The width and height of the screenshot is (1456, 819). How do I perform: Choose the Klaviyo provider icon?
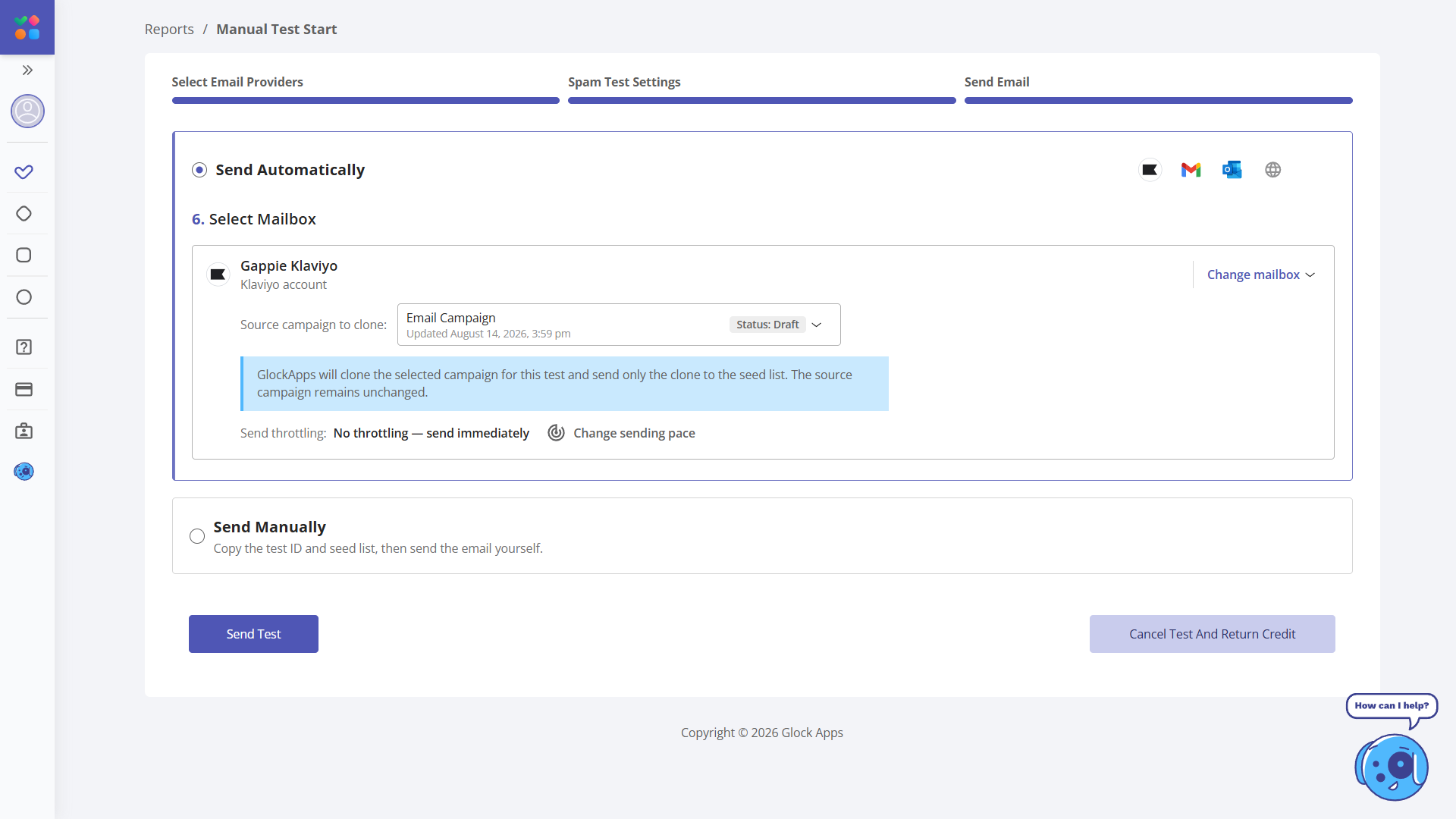pos(1150,170)
